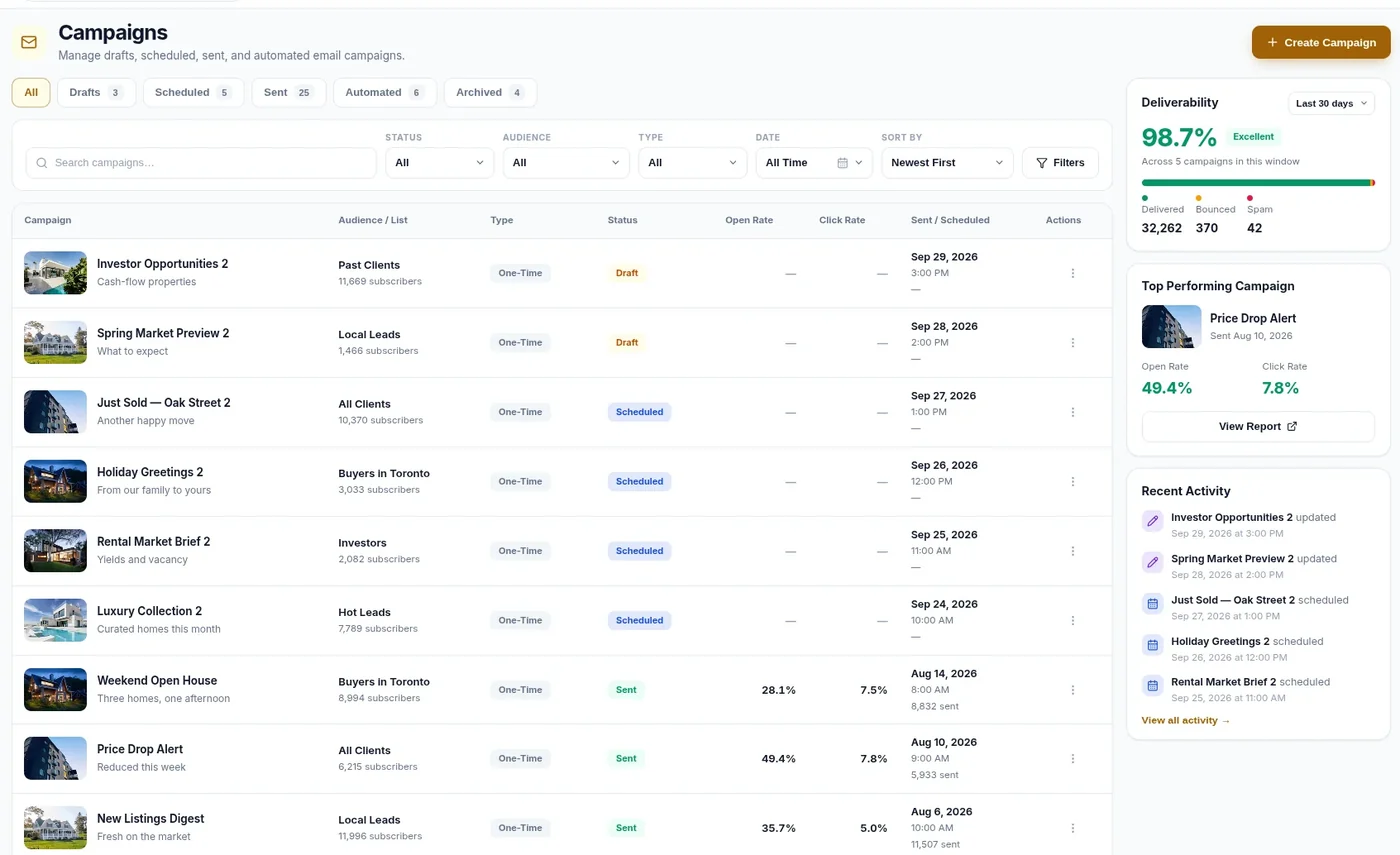The height and width of the screenshot is (855, 1400).
Task: Open actions menu for New Listings Digest
Action: pyautogui.click(x=1073, y=828)
